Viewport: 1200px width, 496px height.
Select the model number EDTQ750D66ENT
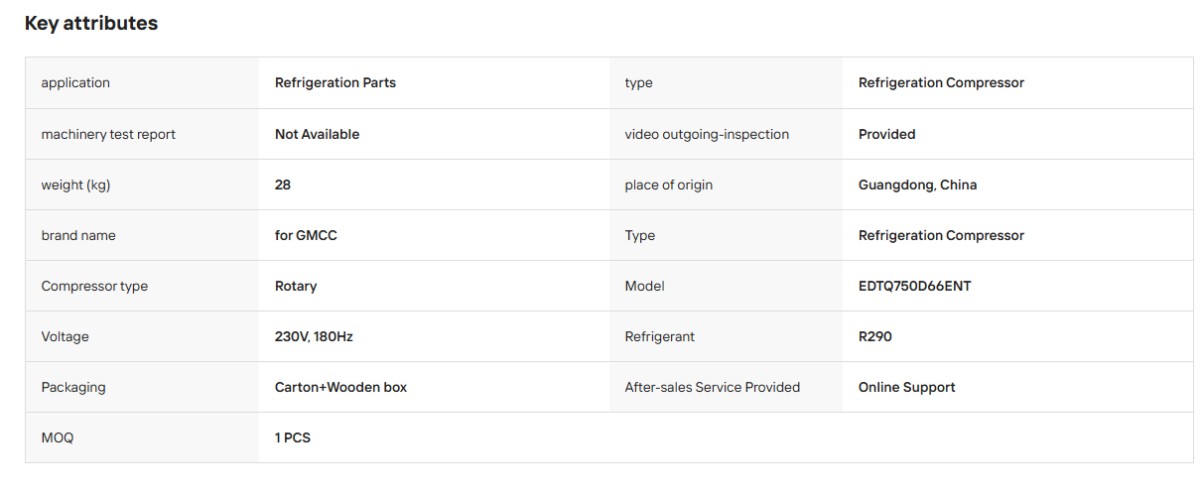point(915,286)
